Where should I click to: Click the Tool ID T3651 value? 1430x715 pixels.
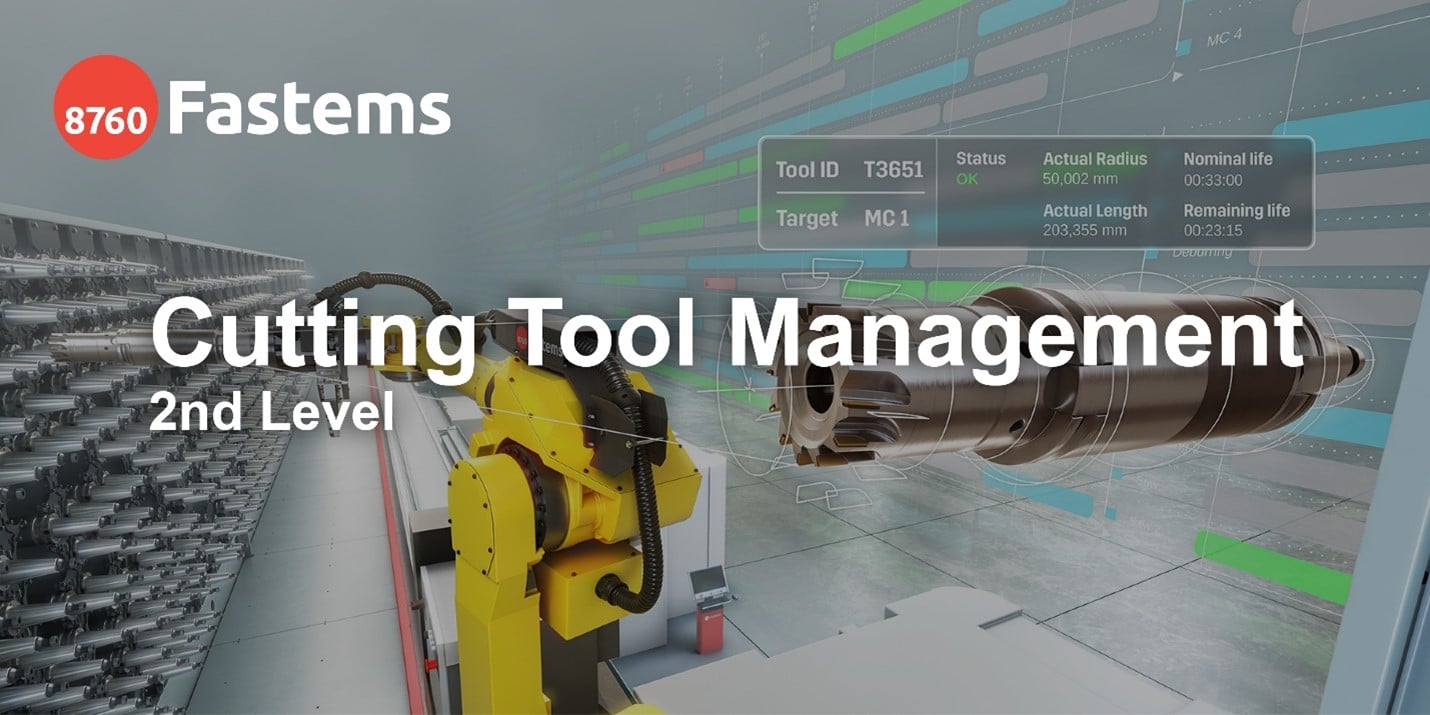click(x=893, y=169)
